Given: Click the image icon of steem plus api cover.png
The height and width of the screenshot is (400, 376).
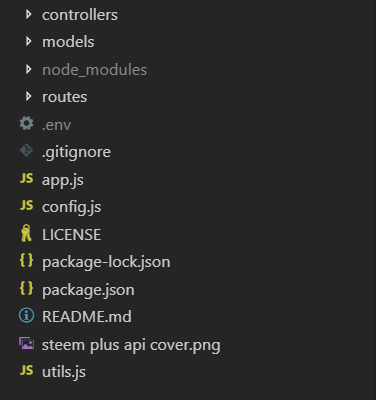Looking at the screenshot, I should [26, 343].
